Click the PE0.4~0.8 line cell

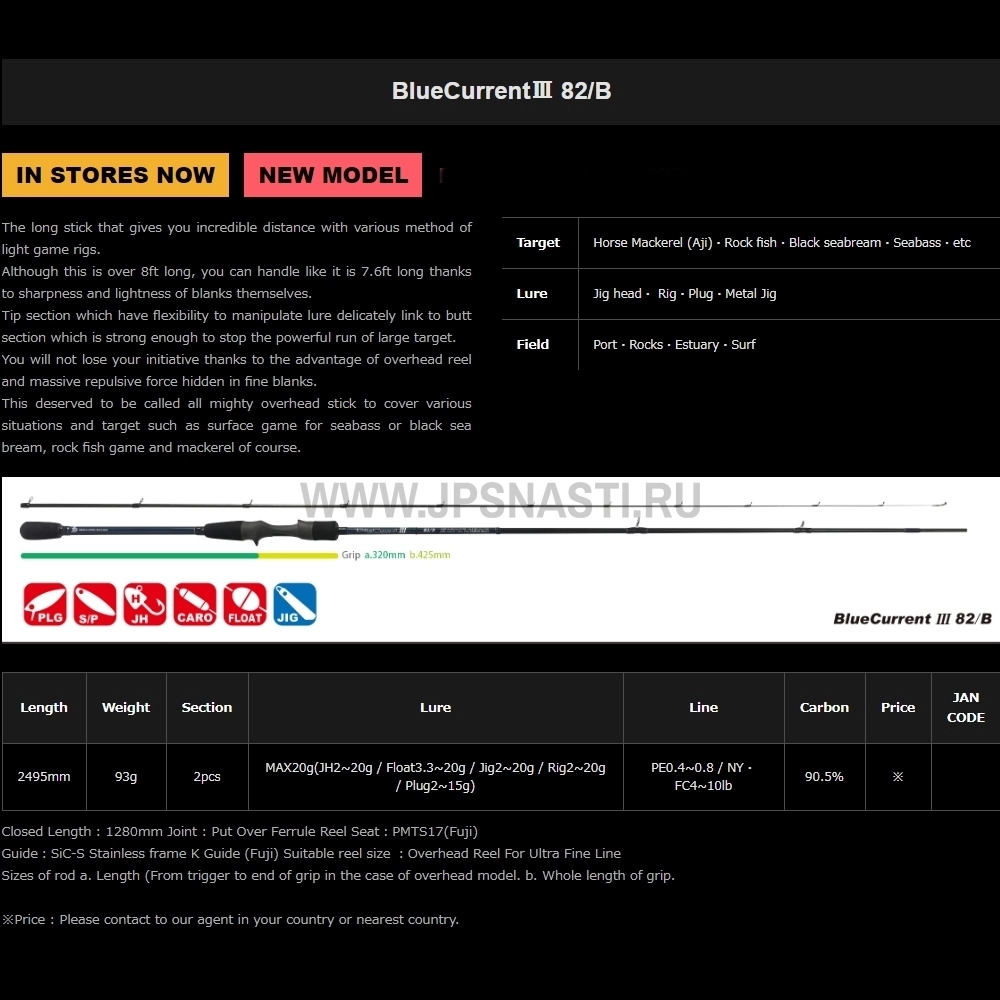pyautogui.click(x=703, y=777)
